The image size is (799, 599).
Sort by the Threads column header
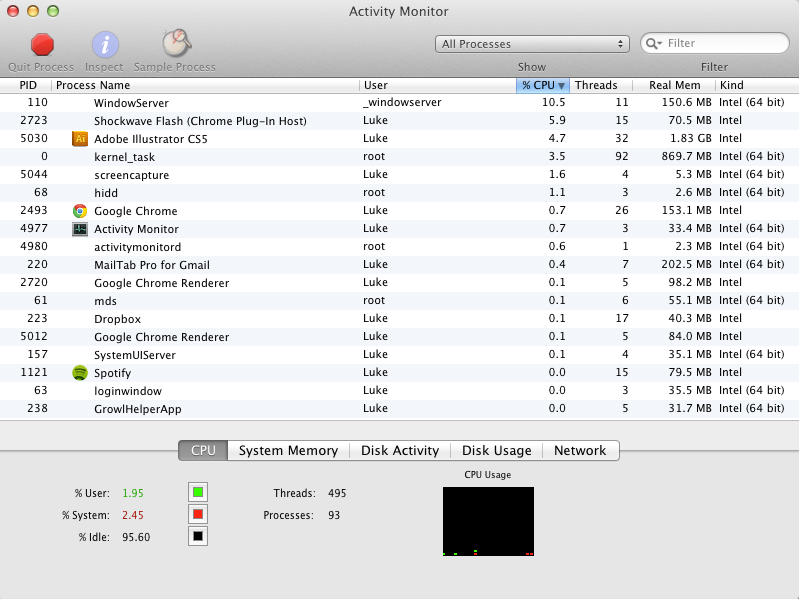click(601, 85)
